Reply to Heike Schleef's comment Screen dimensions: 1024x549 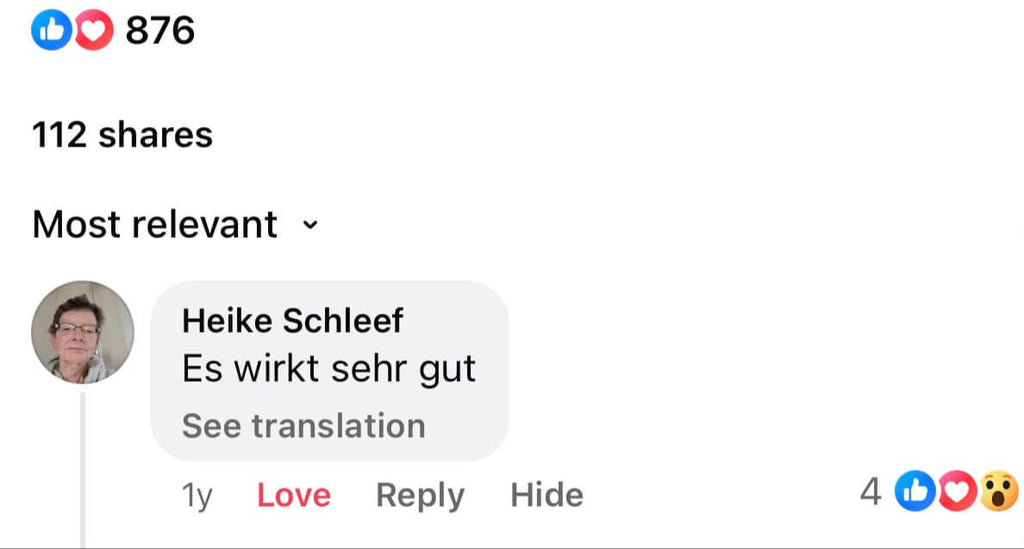[x=420, y=495]
